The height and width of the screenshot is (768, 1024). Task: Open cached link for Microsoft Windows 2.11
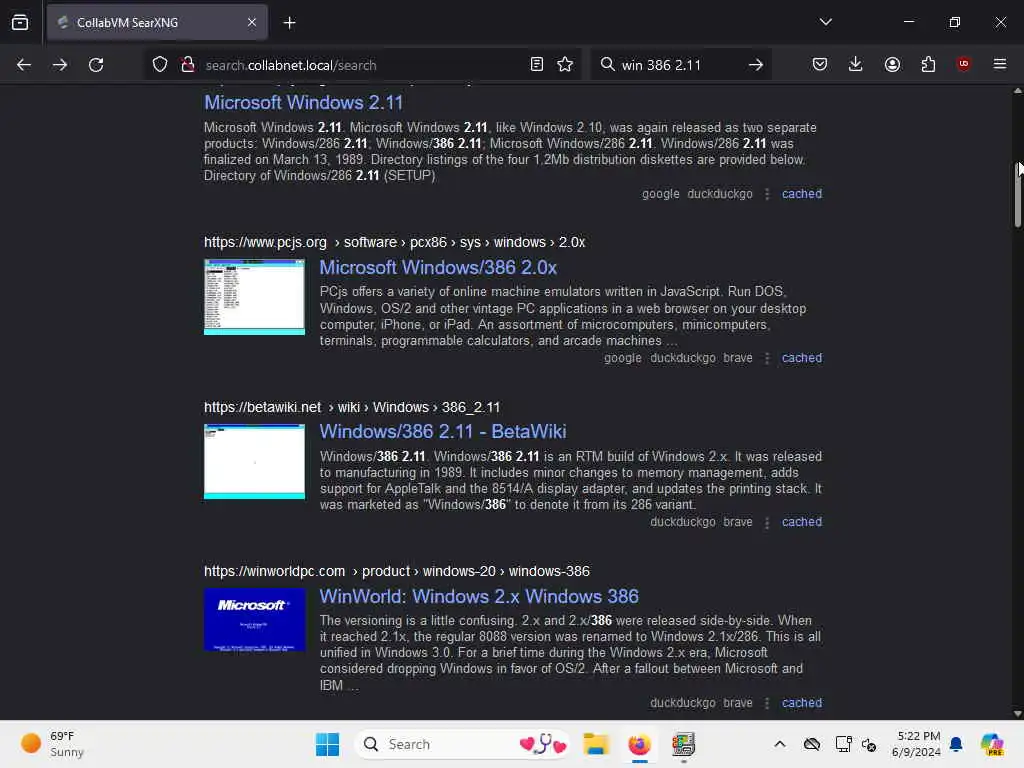[802, 194]
